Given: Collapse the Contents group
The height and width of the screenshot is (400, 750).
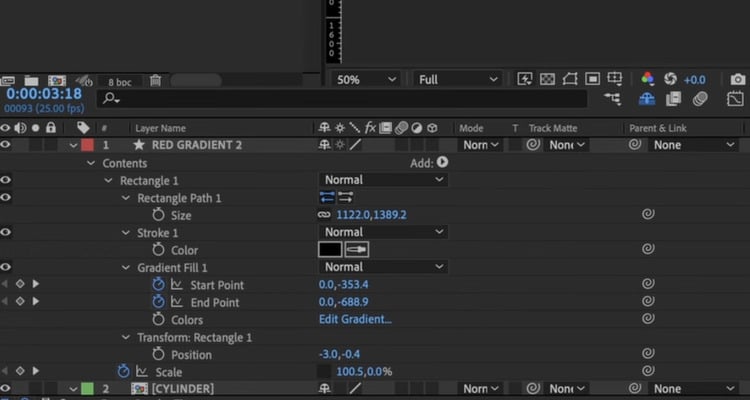Looking at the screenshot, I should [x=91, y=163].
